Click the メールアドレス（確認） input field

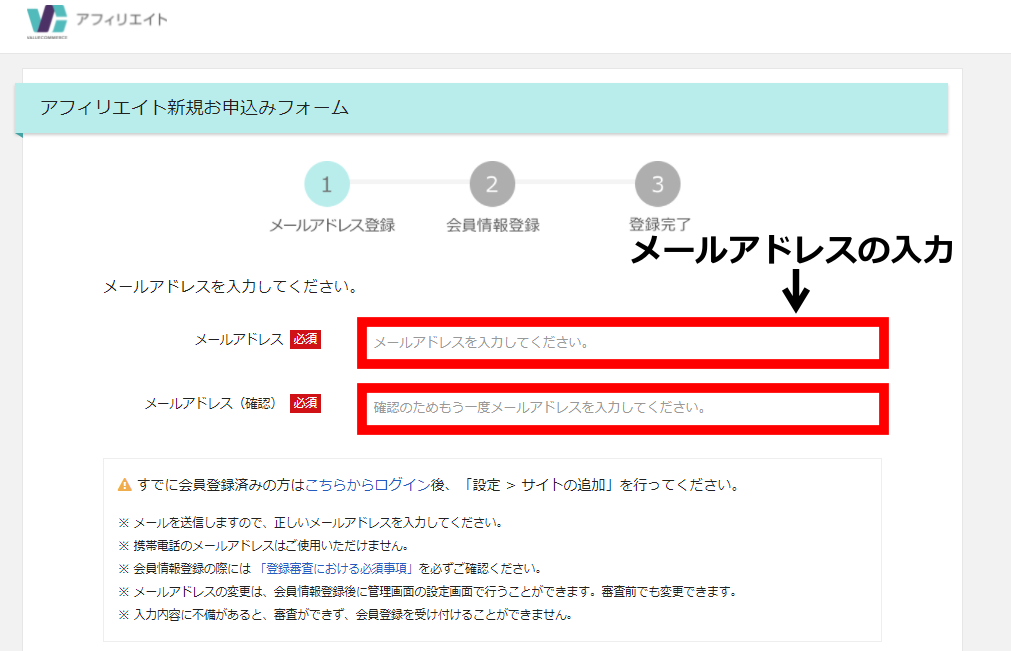pyautogui.click(x=622, y=408)
